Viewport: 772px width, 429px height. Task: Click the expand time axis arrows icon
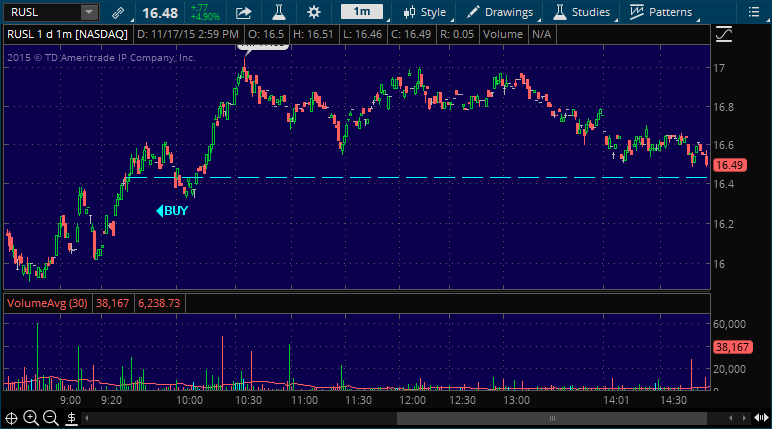click(x=761, y=418)
